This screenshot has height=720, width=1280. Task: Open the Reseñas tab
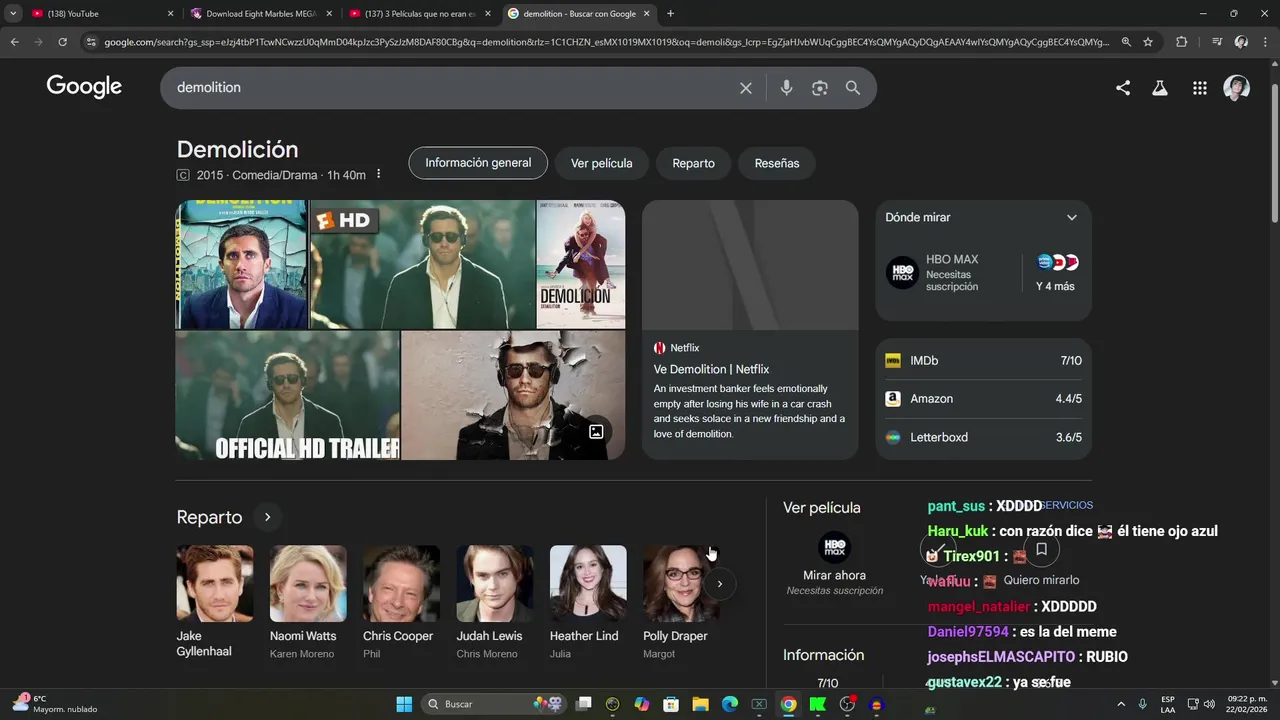[777, 163]
